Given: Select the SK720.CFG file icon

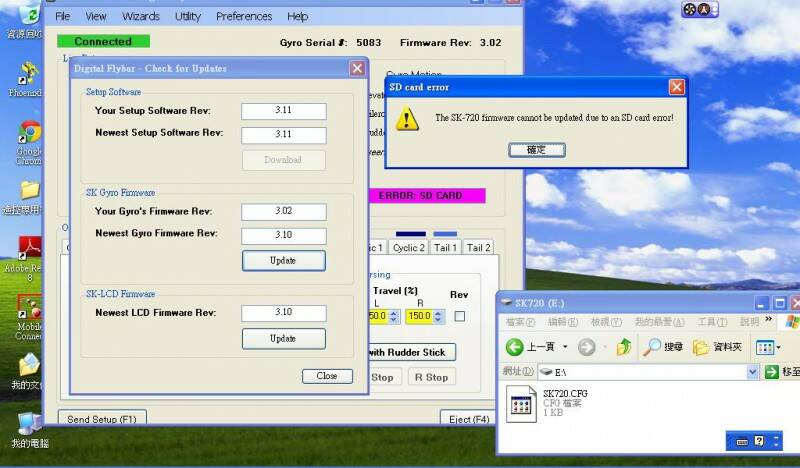Looking at the screenshot, I should coord(521,404).
